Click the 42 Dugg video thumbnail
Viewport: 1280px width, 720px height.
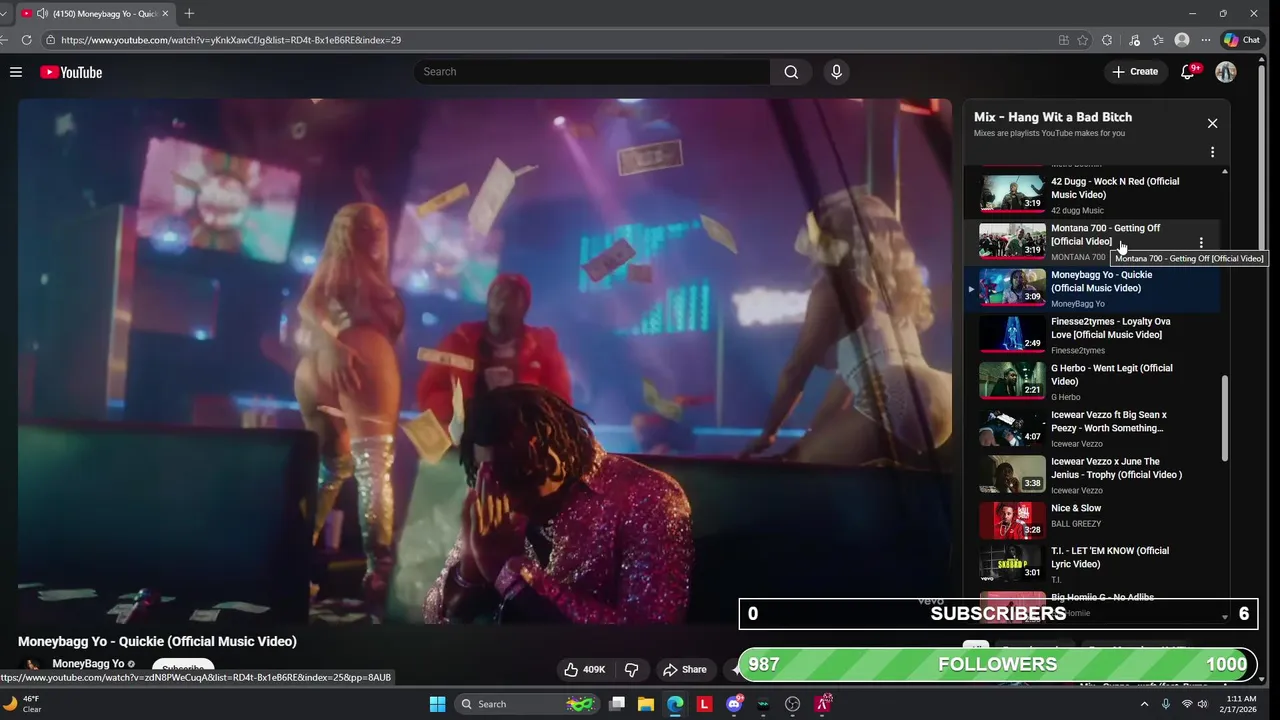pyautogui.click(x=1012, y=194)
